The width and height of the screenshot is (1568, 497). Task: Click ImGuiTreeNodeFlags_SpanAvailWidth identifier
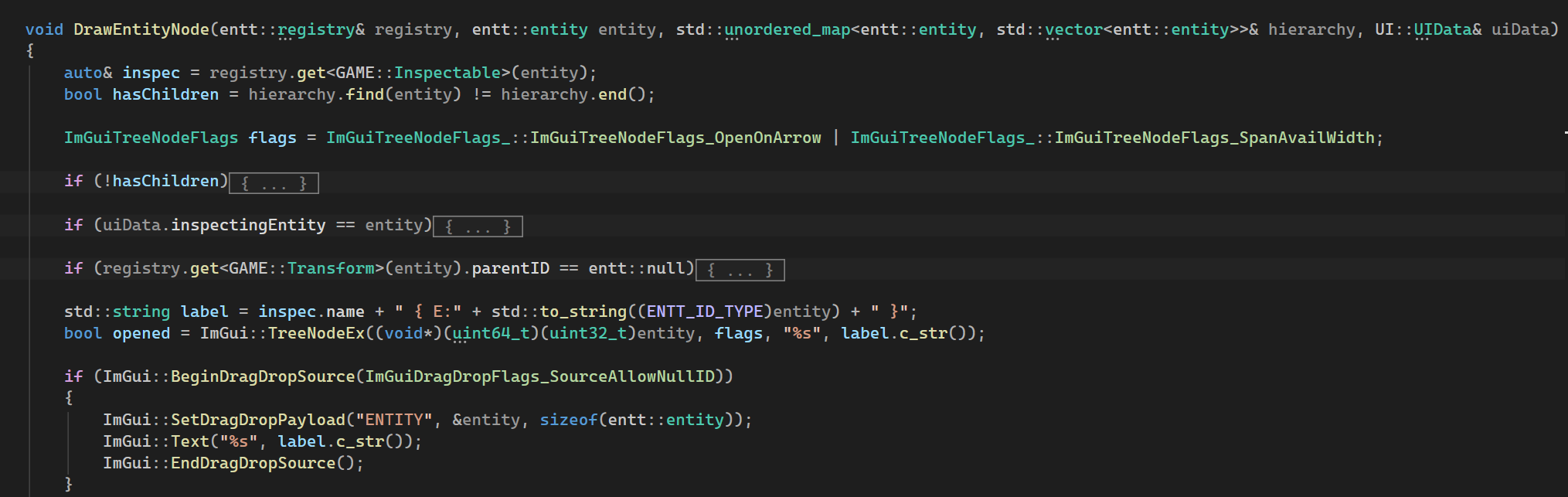pos(1215,138)
